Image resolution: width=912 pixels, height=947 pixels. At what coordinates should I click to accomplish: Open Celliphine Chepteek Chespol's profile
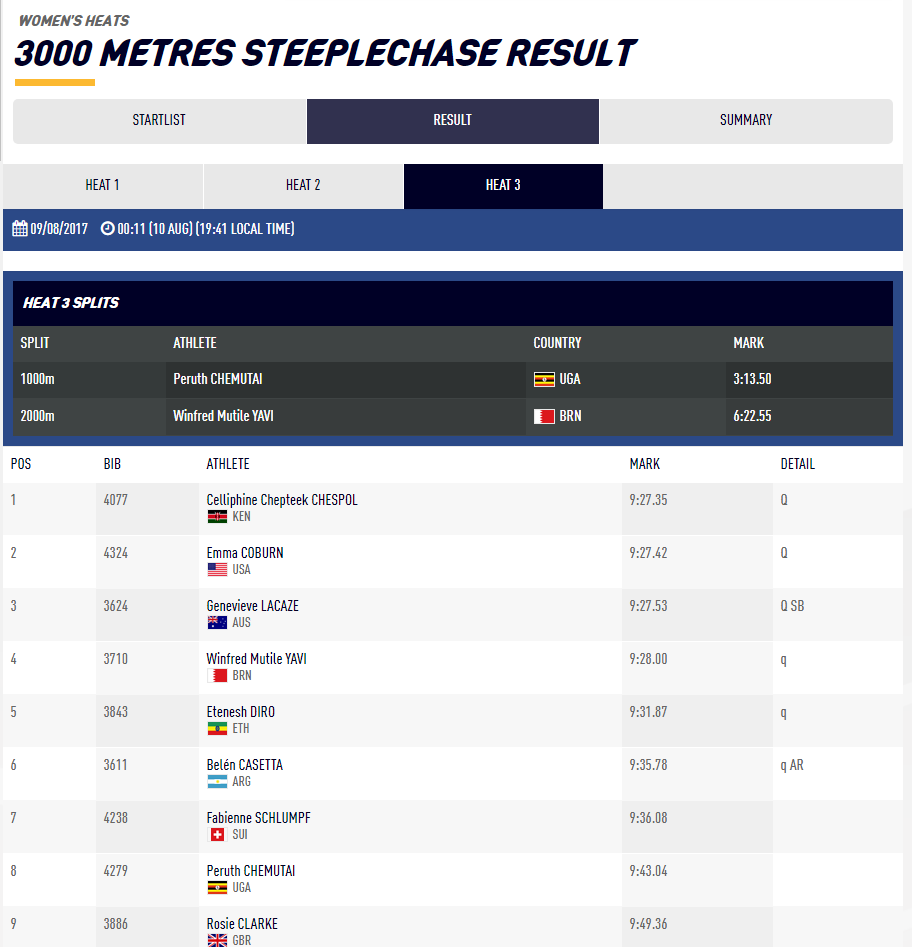click(x=281, y=500)
